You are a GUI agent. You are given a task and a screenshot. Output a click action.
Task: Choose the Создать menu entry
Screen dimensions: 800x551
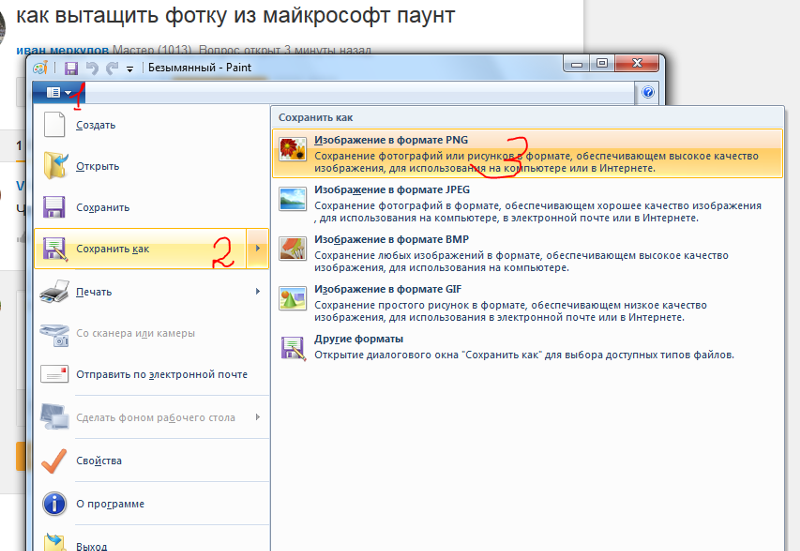pyautogui.click(x=152, y=125)
